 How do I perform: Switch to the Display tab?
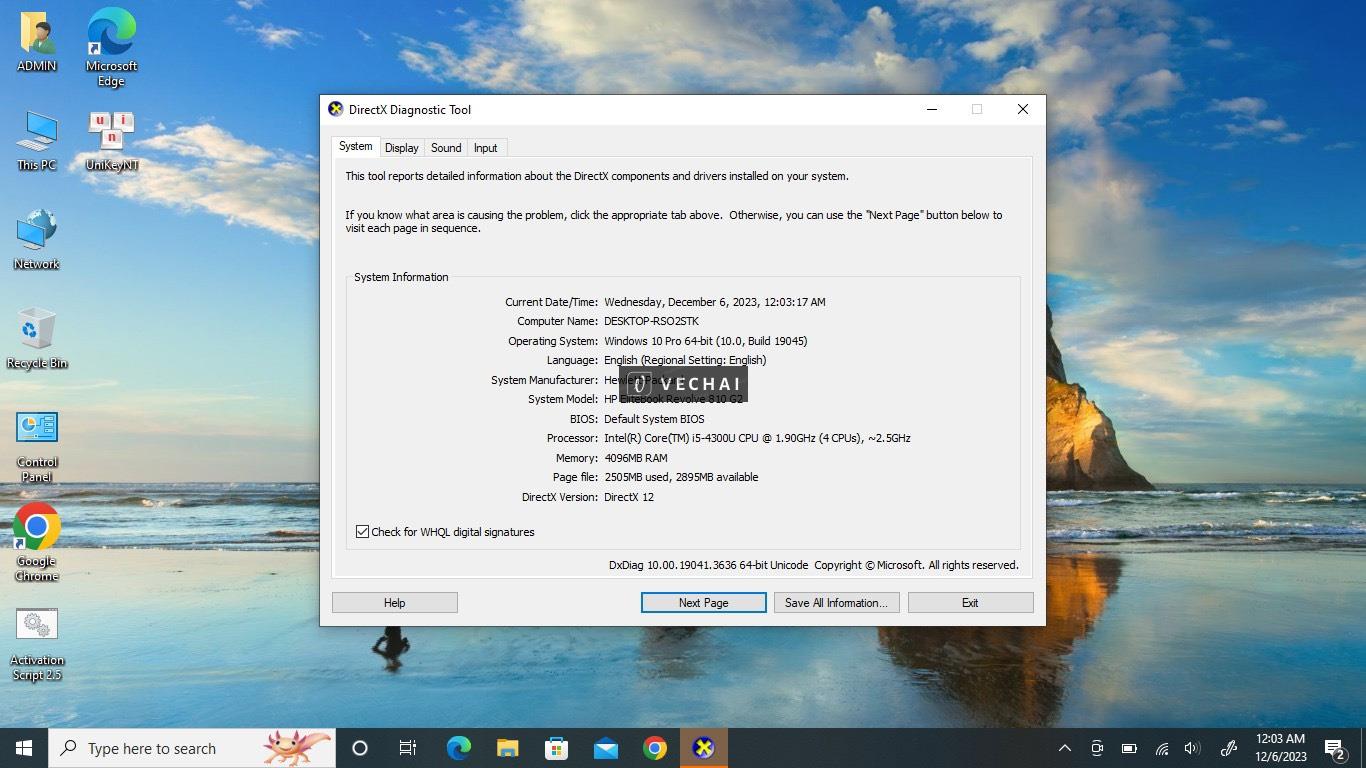pos(402,148)
